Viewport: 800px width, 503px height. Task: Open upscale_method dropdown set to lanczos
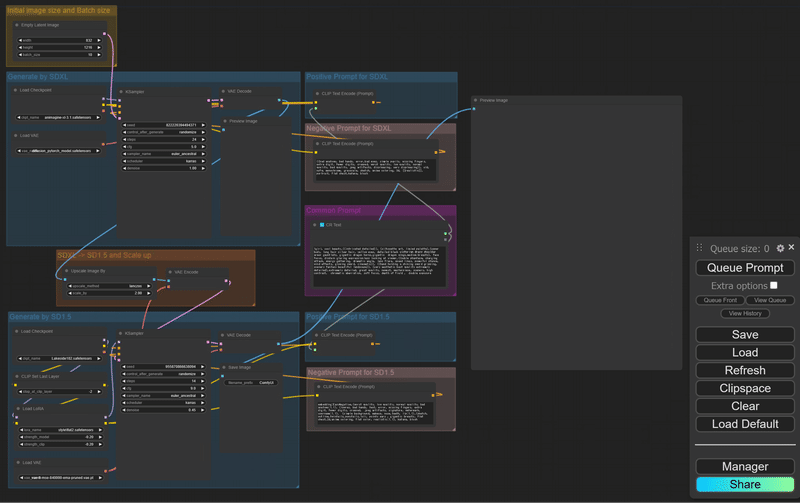pyautogui.click(x=110, y=286)
